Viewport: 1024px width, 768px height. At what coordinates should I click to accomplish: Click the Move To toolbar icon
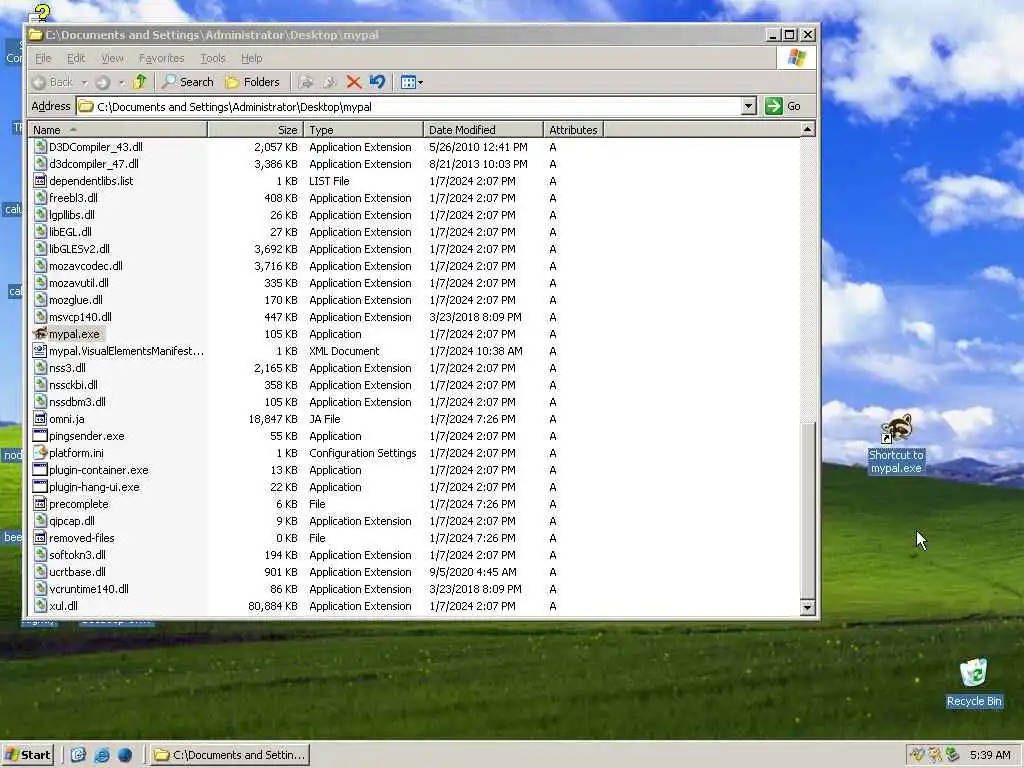coord(306,82)
